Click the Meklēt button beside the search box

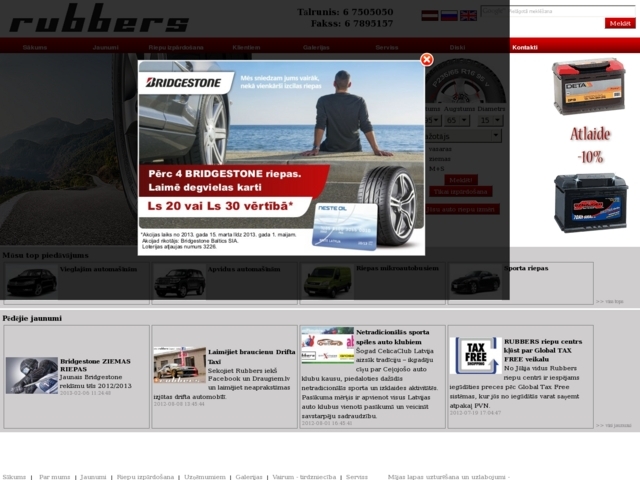620,23
